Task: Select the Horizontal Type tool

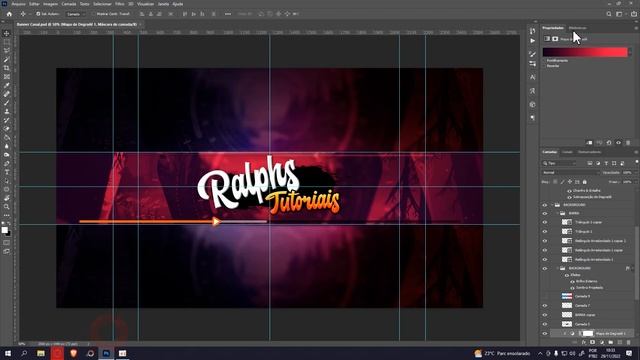Action: coord(7,172)
